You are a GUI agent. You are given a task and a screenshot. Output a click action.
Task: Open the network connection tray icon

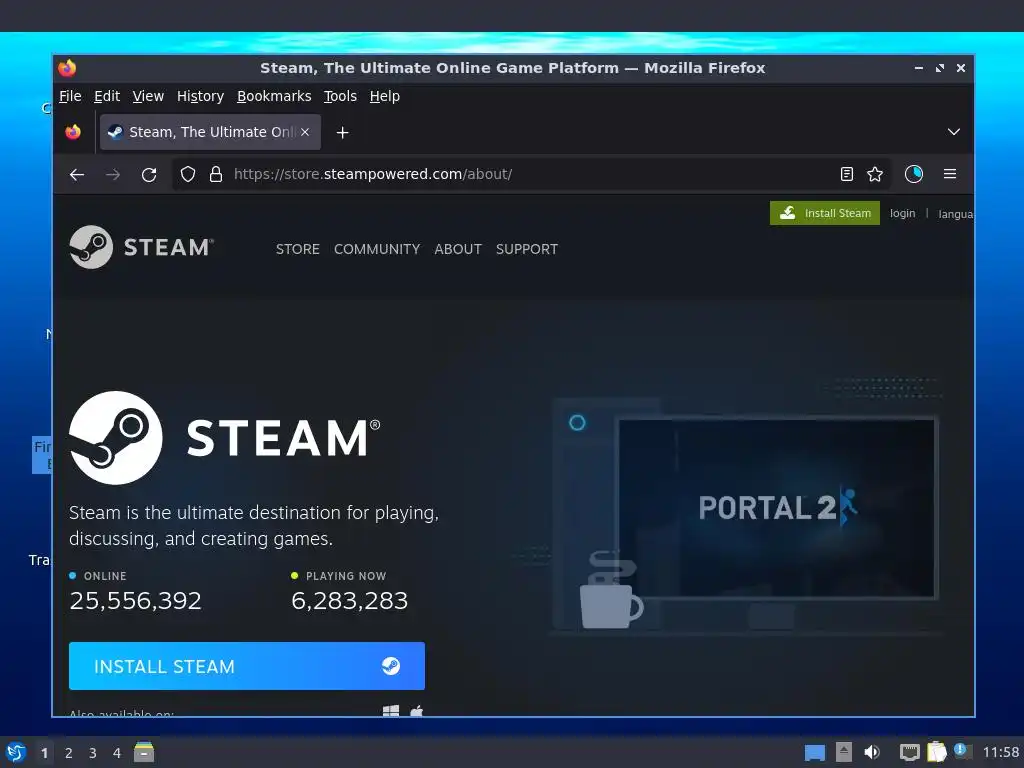click(909, 752)
